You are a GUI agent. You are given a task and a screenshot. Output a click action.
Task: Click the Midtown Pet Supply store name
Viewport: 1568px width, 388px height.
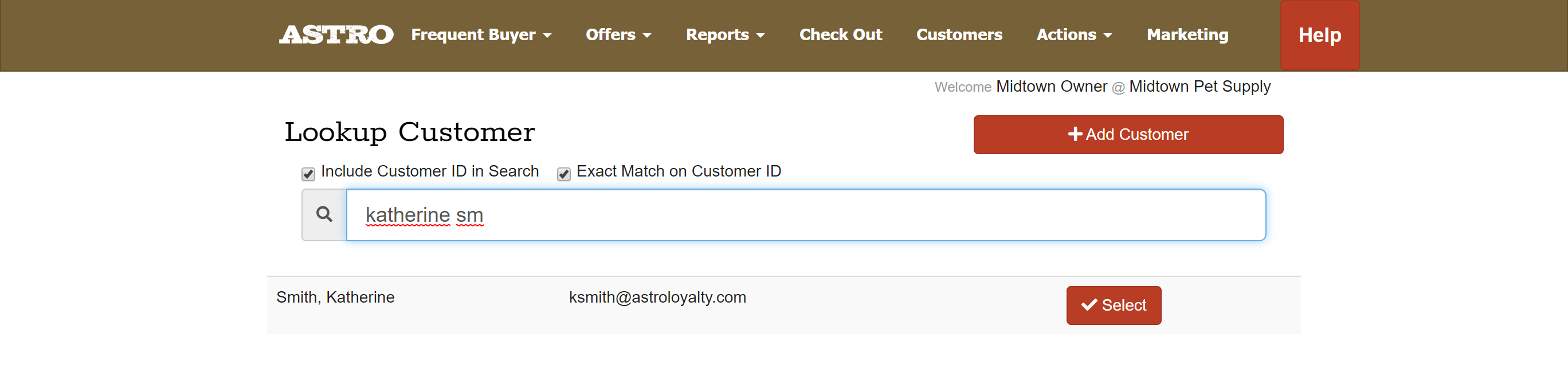[1199, 87]
